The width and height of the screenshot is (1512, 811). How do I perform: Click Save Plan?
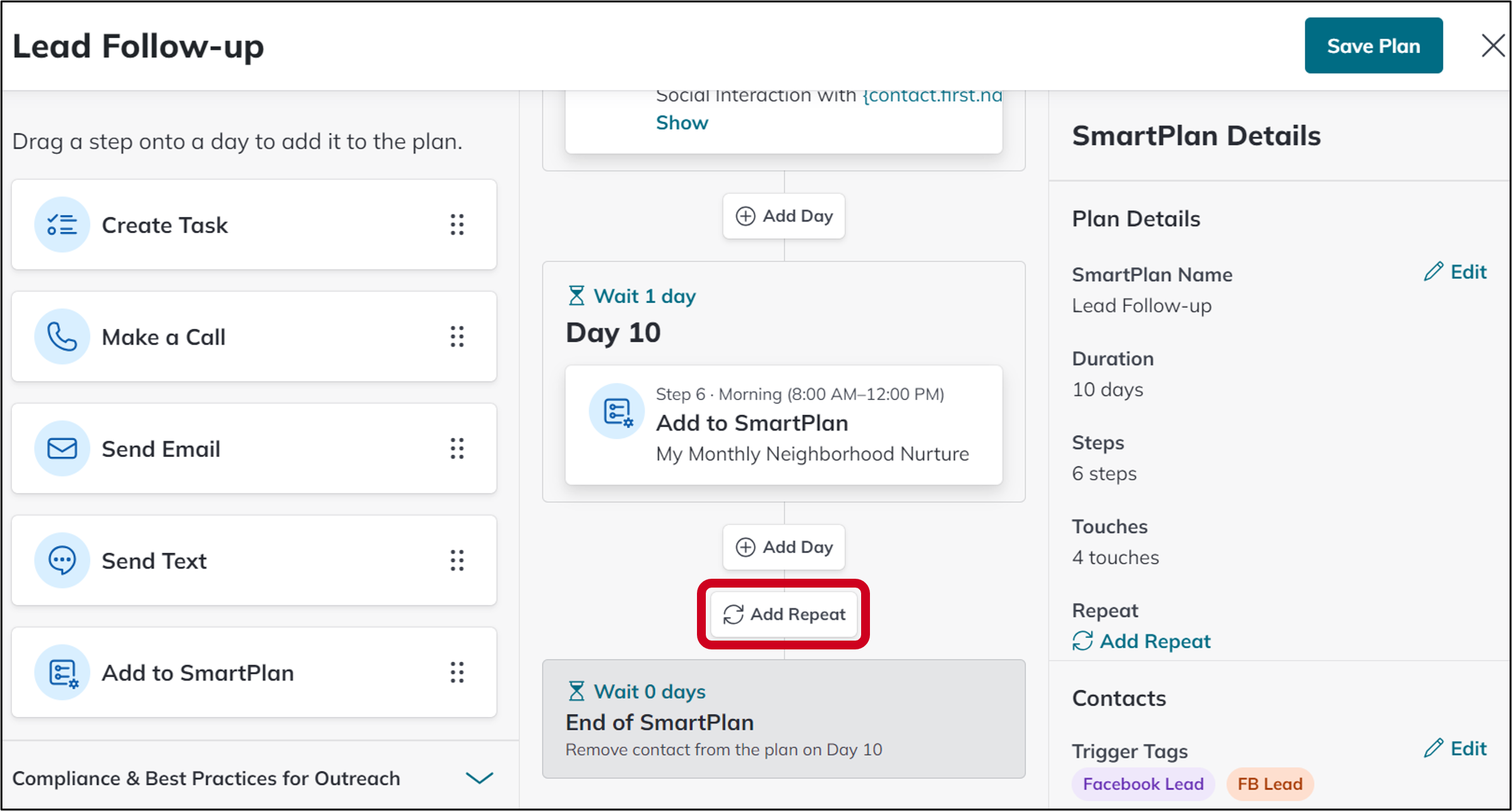coord(1374,45)
